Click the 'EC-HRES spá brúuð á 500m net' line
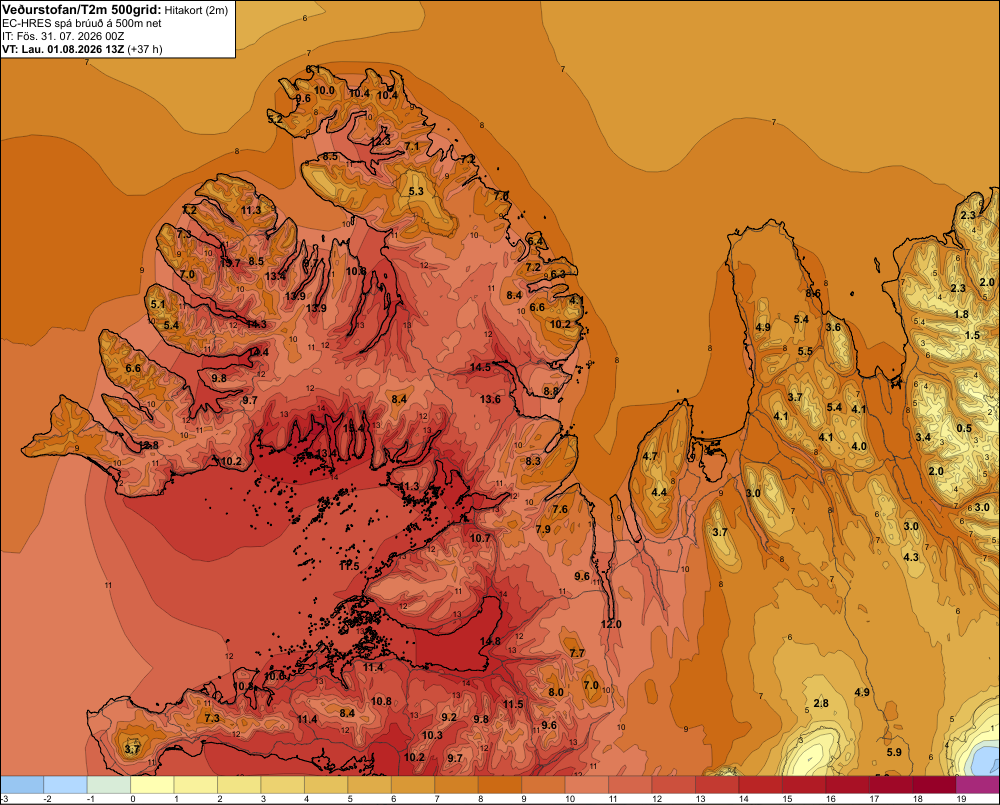Image resolution: width=1000 pixels, height=805 pixels. 82,23
